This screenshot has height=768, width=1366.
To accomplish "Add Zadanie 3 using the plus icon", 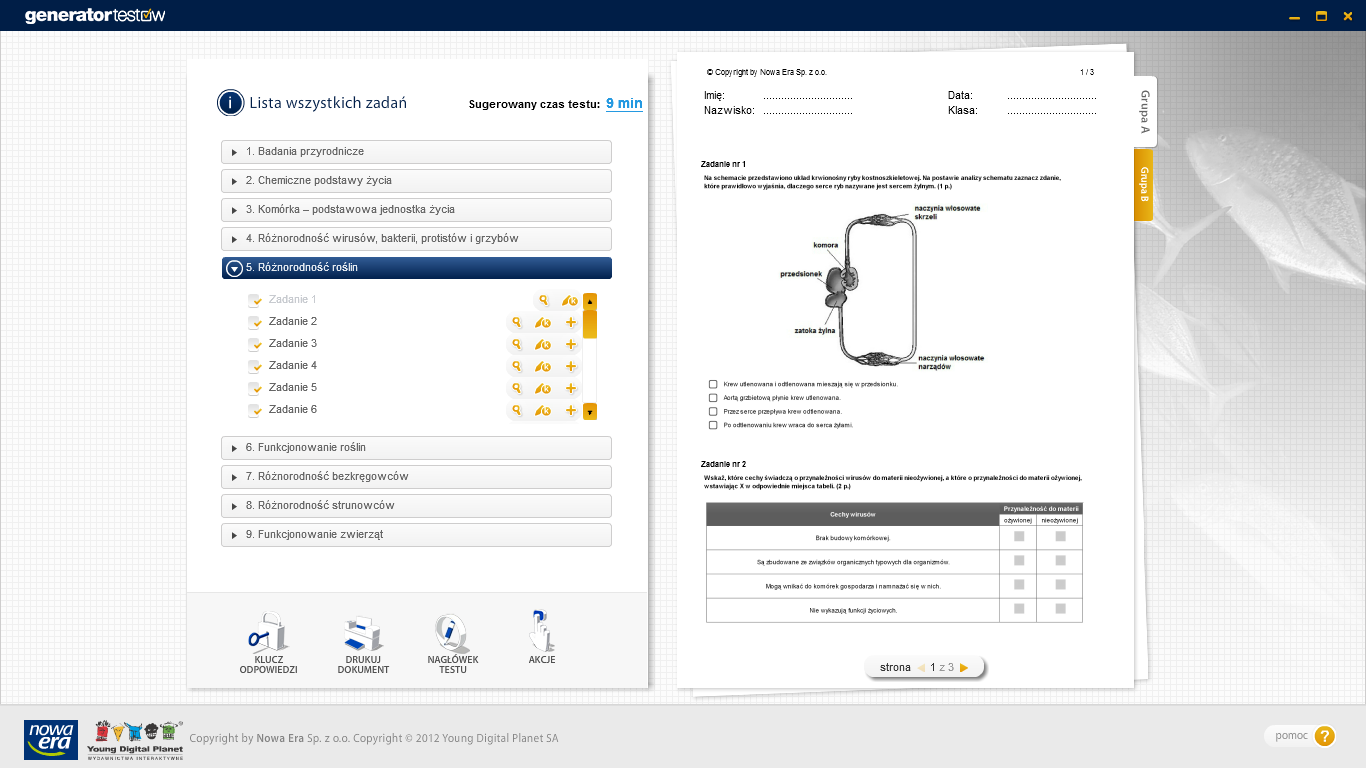I will [571, 344].
